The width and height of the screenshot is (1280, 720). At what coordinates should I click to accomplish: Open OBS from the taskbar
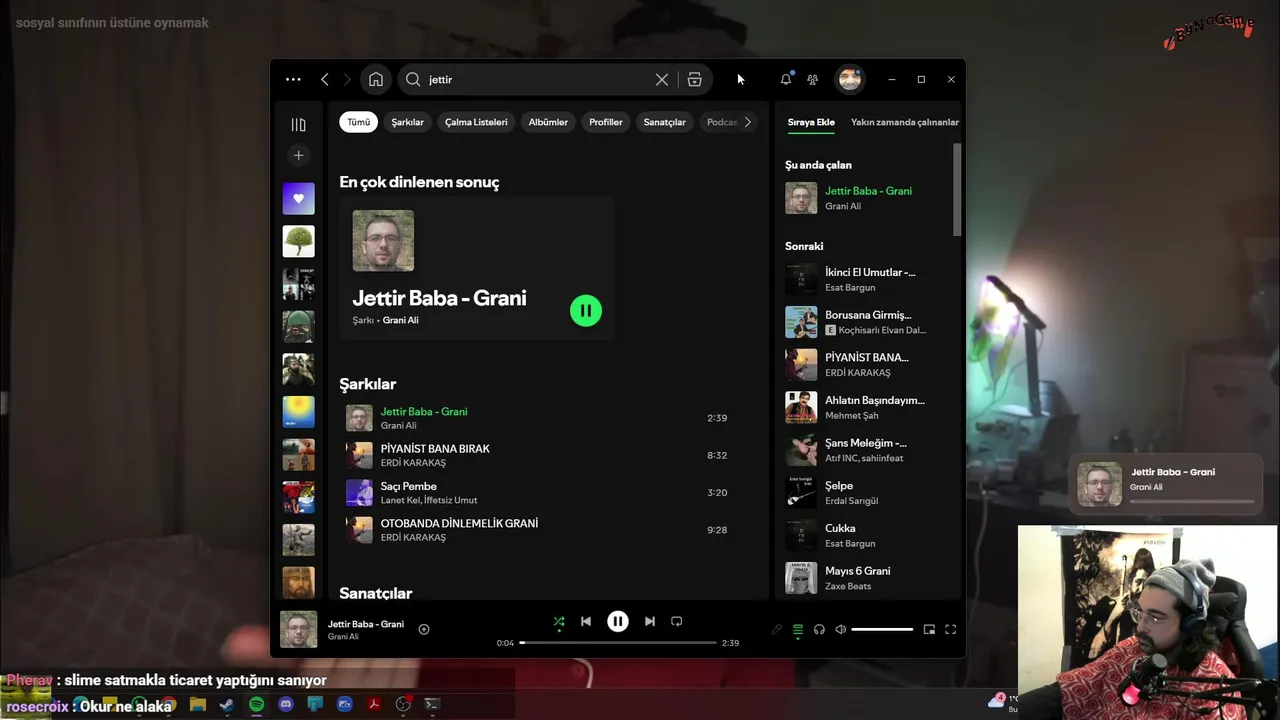(x=404, y=704)
